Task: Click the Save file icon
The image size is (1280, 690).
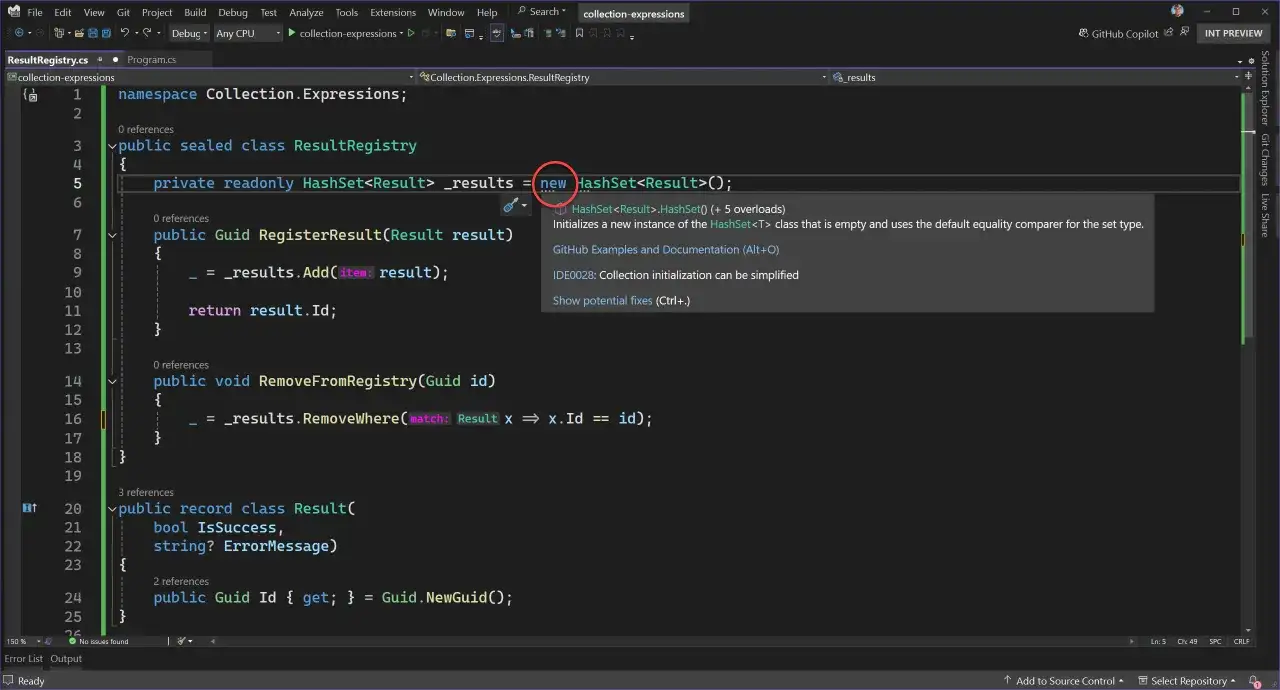Action: [x=93, y=33]
